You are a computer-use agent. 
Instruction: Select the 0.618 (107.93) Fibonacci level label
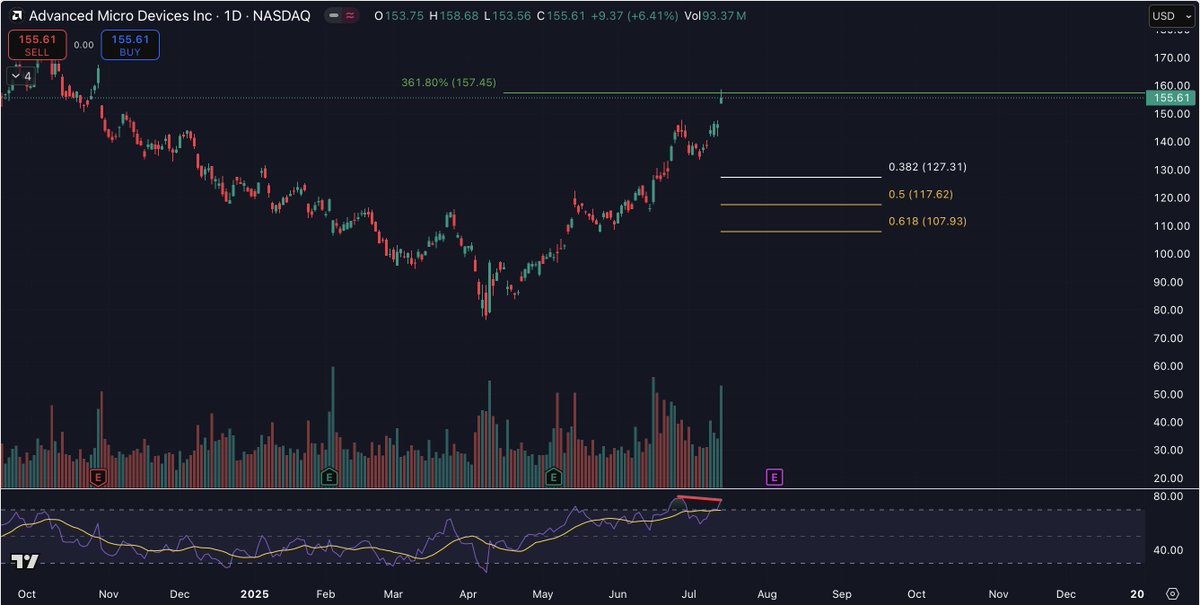(927, 221)
